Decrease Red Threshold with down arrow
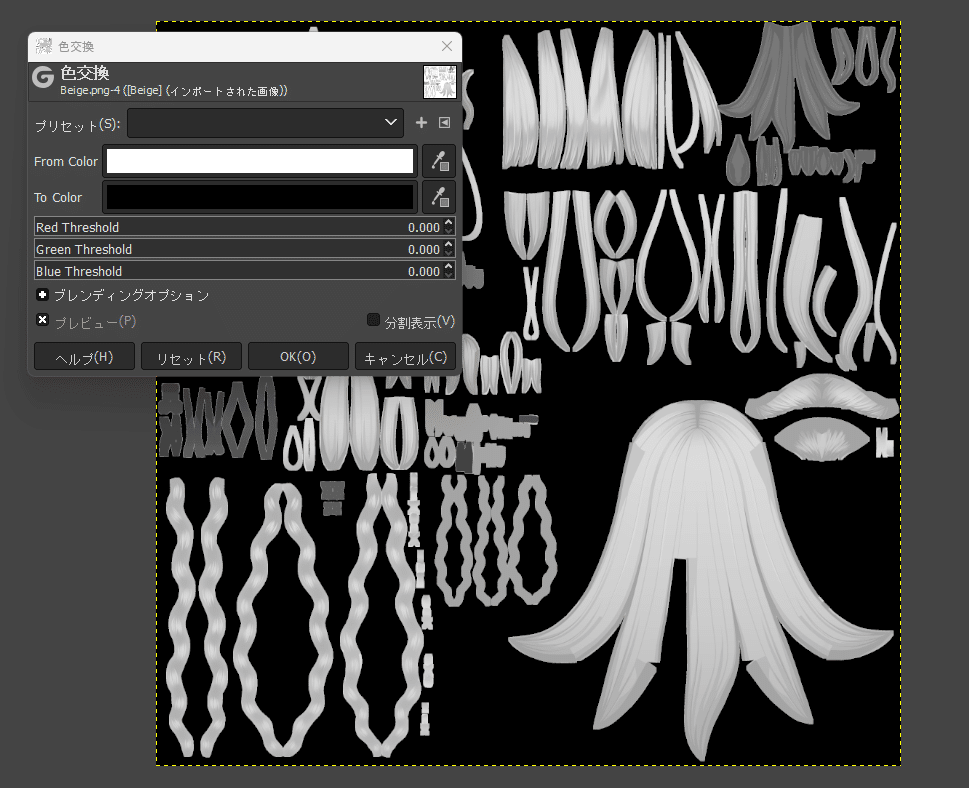969x788 pixels. click(449, 231)
